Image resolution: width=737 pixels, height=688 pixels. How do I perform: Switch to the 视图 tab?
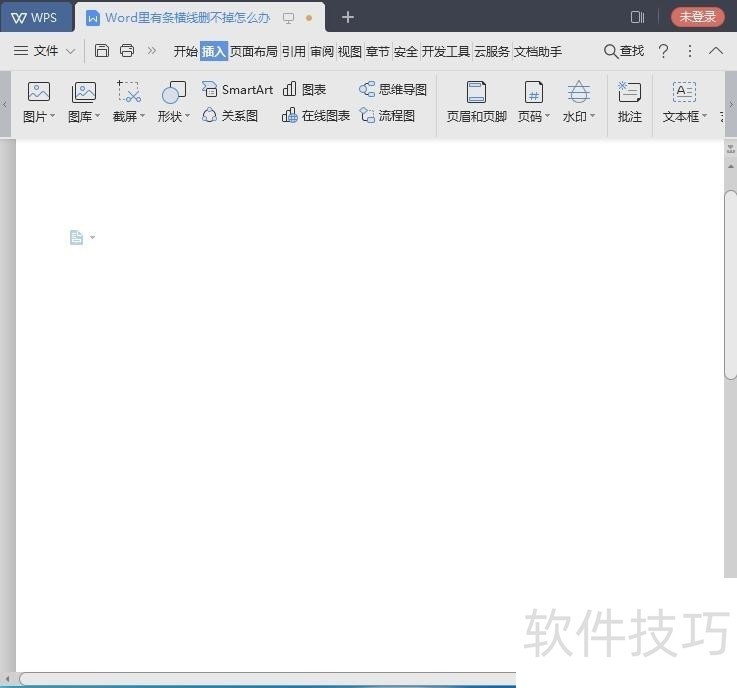click(350, 51)
